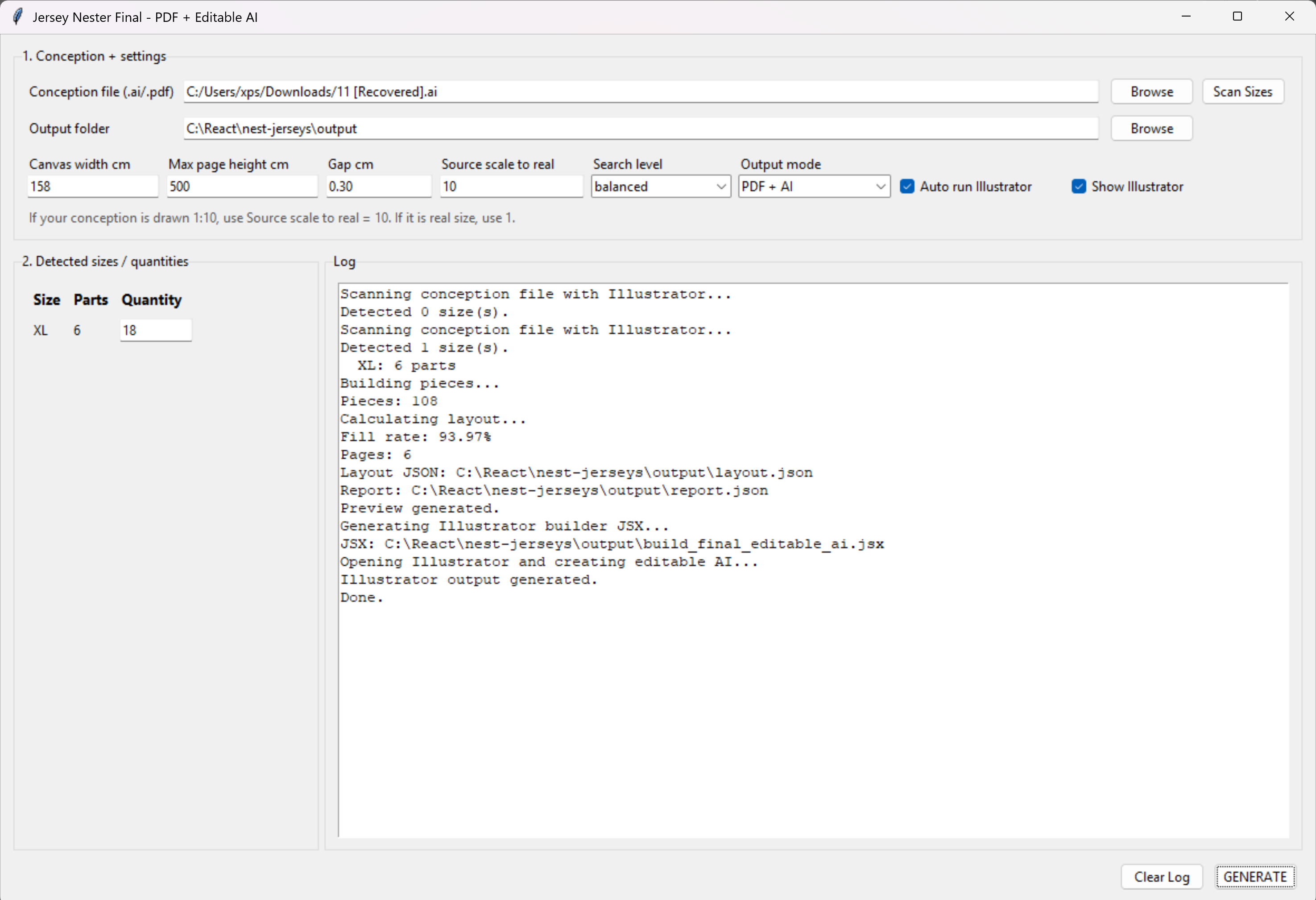Toggle the Show Illustrator checkbox
Viewport: 1316px width, 900px height.
pyautogui.click(x=1078, y=187)
